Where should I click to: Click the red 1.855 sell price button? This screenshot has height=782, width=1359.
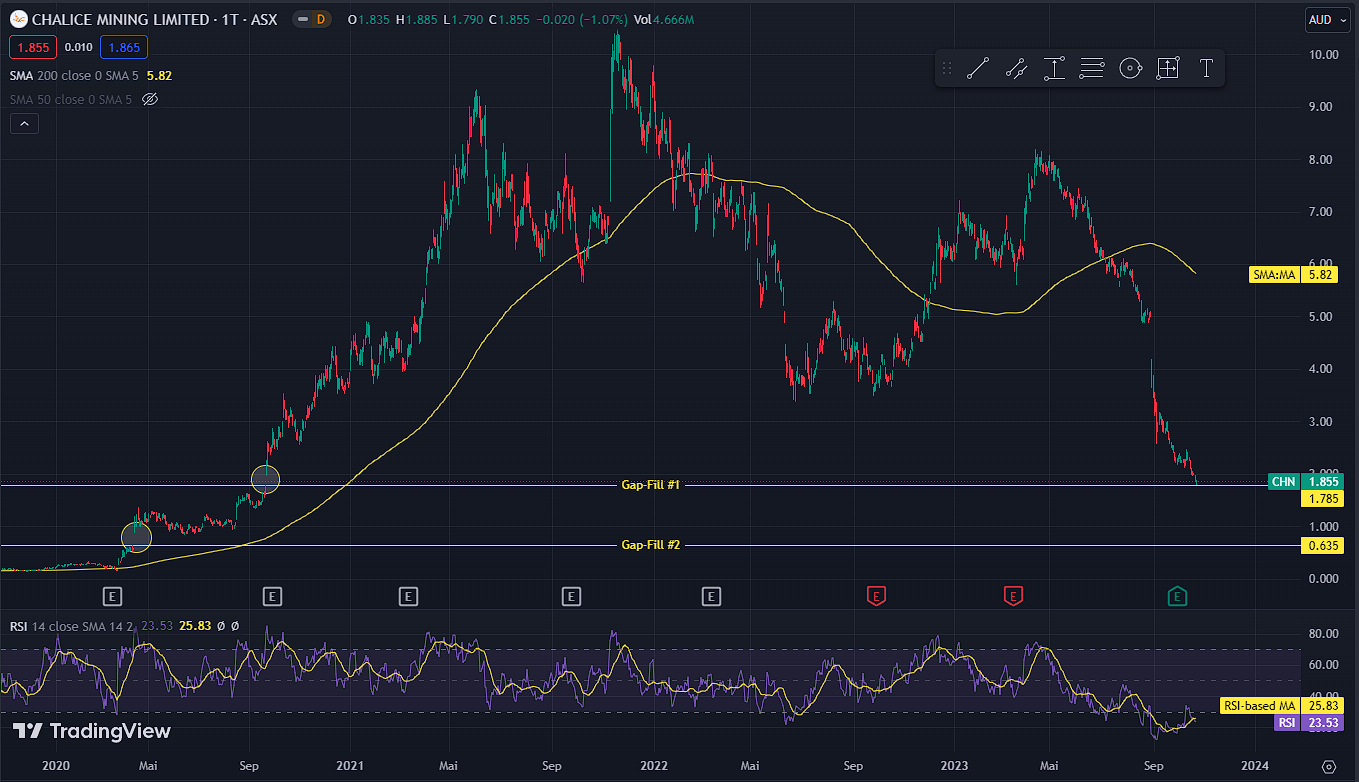(x=32, y=46)
